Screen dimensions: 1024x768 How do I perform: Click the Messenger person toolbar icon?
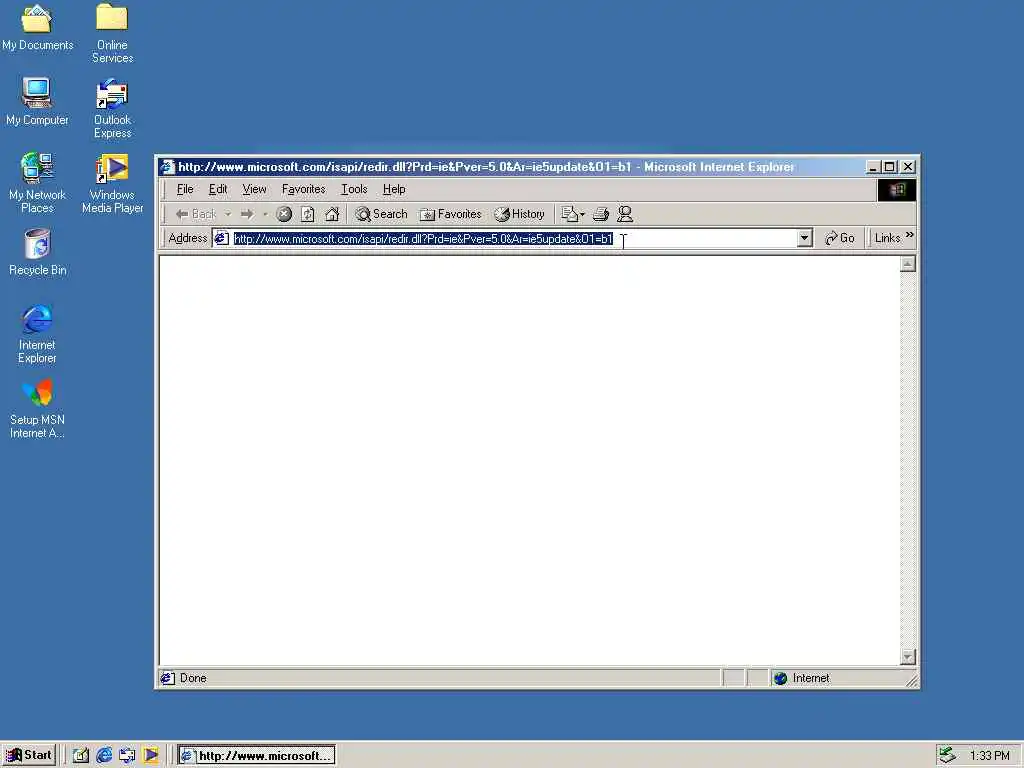(x=625, y=214)
